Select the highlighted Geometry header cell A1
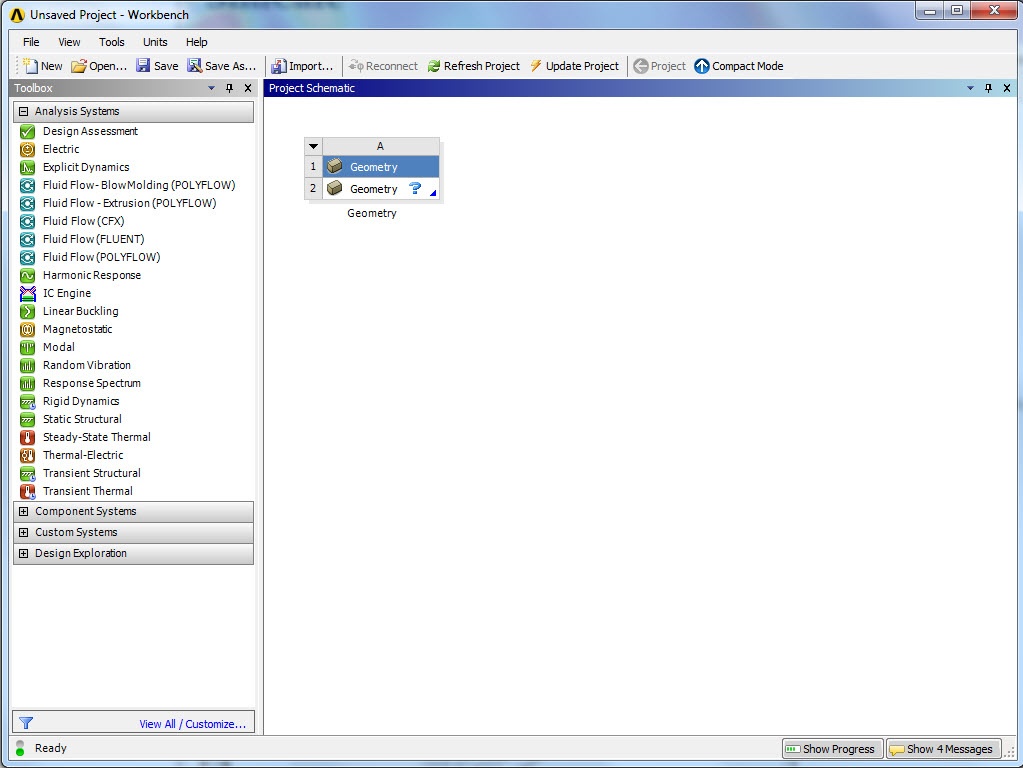 click(381, 167)
